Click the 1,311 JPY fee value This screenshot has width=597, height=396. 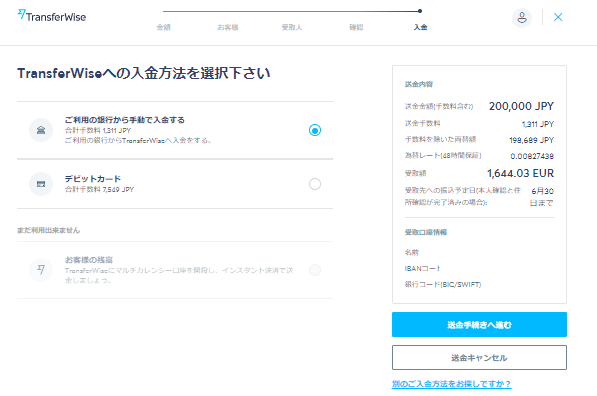click(538, 124)
